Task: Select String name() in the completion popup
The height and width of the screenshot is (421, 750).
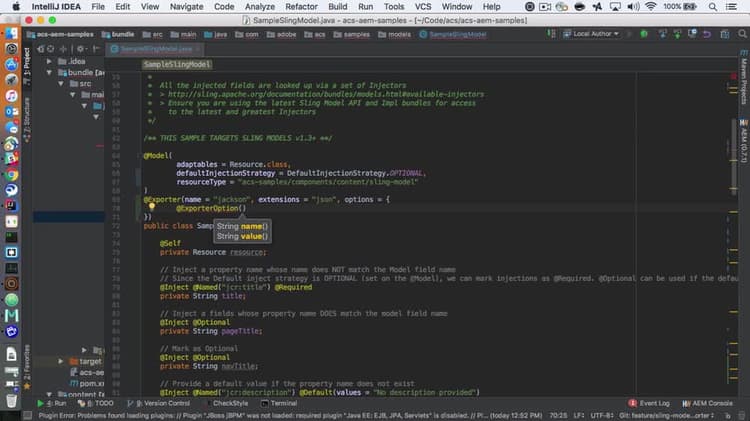Action: (242, 226)
